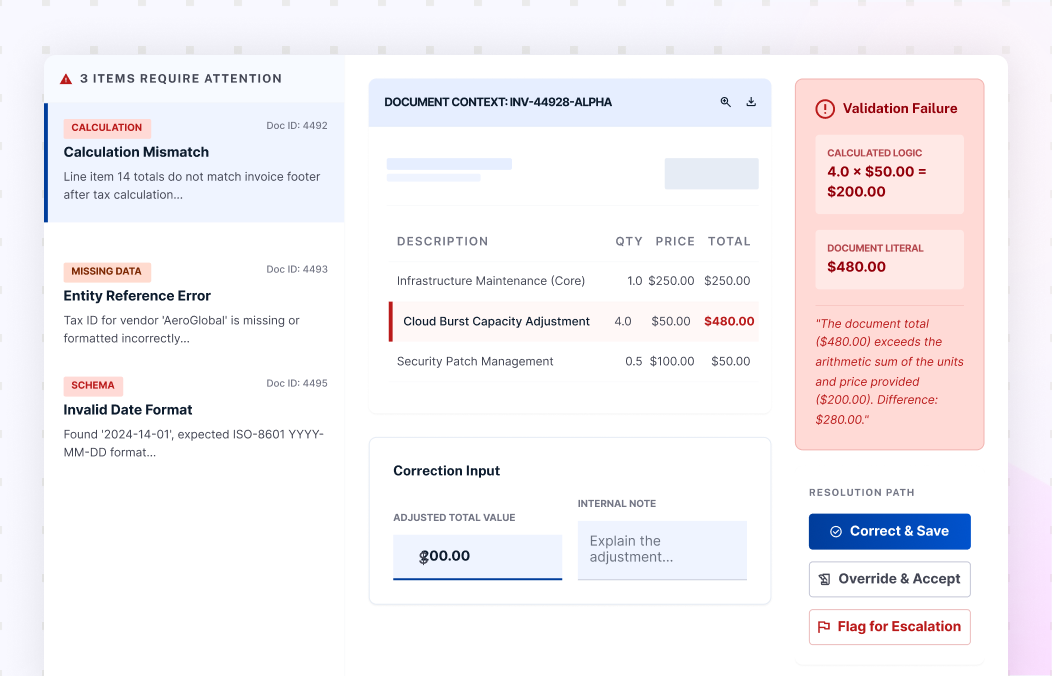Click the CALCULATION tag badge
The image size is (1052, 676).
point(107,127)
